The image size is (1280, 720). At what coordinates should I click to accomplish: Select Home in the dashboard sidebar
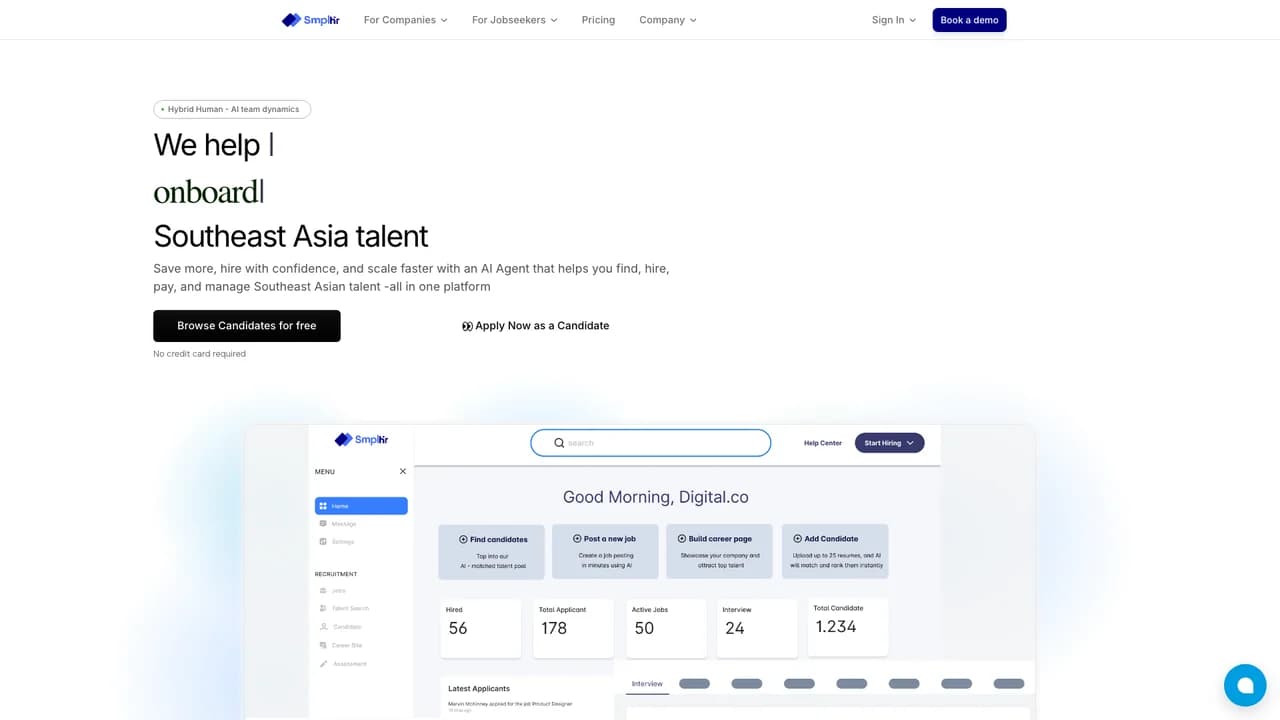point(361,506)
